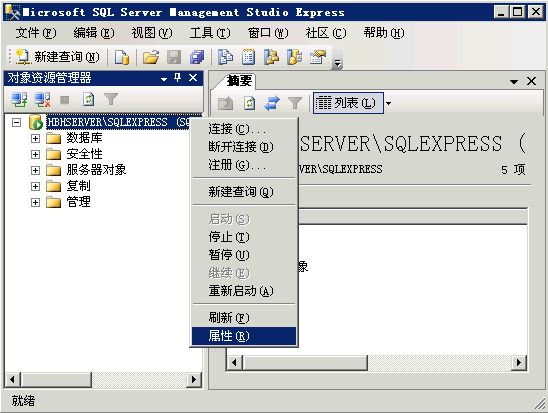Viewport: 548px width, 413px height.
Task: Click the filter funnel icon in Object Explorer
Action: [x=111, y=100]
